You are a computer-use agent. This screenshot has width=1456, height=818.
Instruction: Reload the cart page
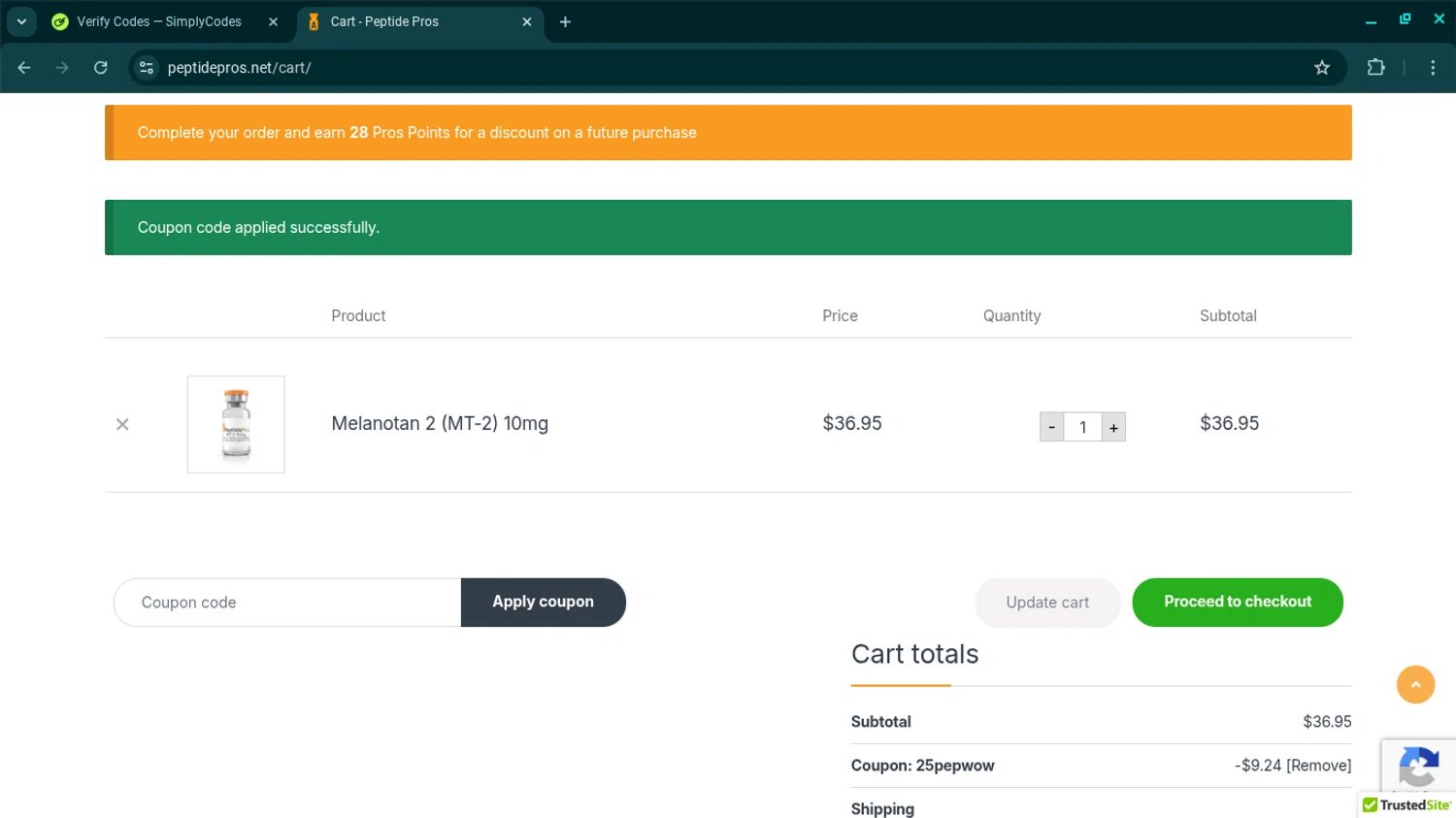100,67
